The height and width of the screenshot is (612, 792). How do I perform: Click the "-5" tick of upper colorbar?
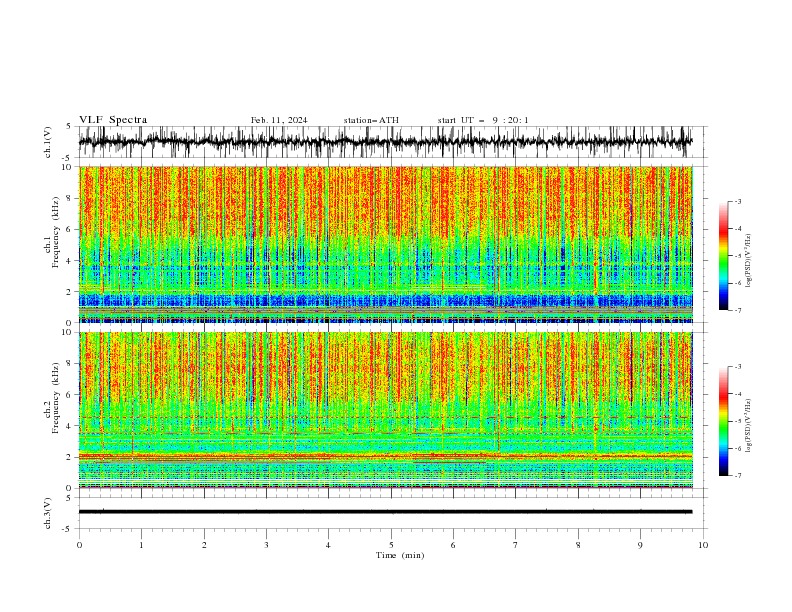[x=738, y=256]
